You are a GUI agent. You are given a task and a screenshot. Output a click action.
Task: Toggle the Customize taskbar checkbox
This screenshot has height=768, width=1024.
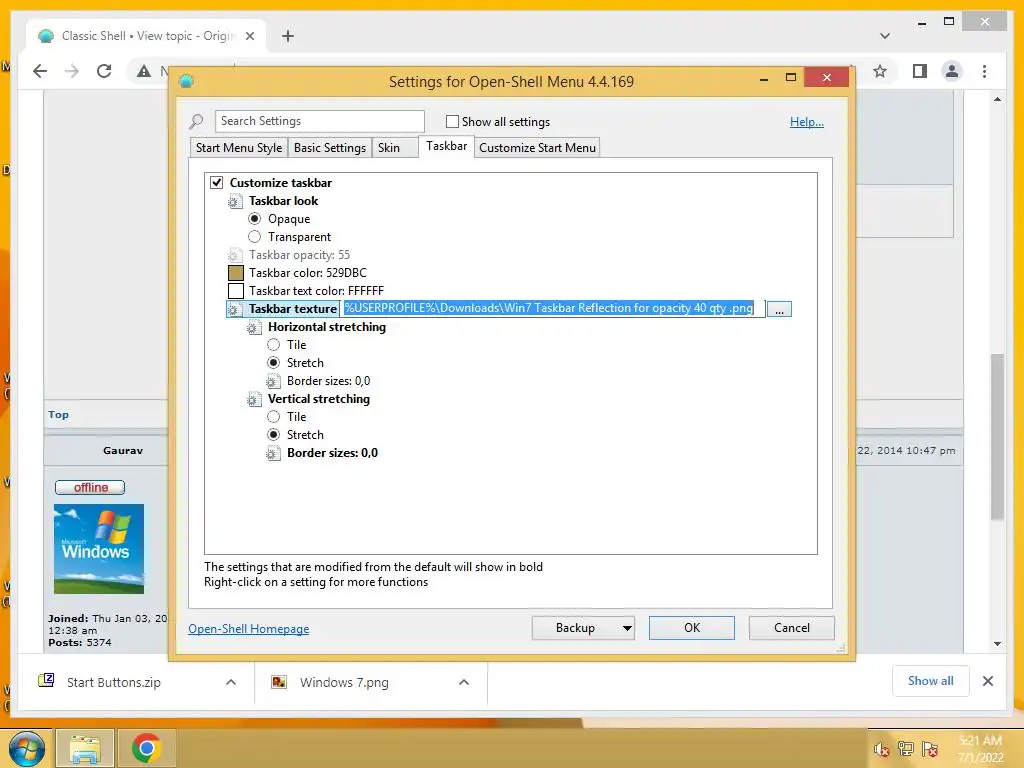(x=216, y=183)
